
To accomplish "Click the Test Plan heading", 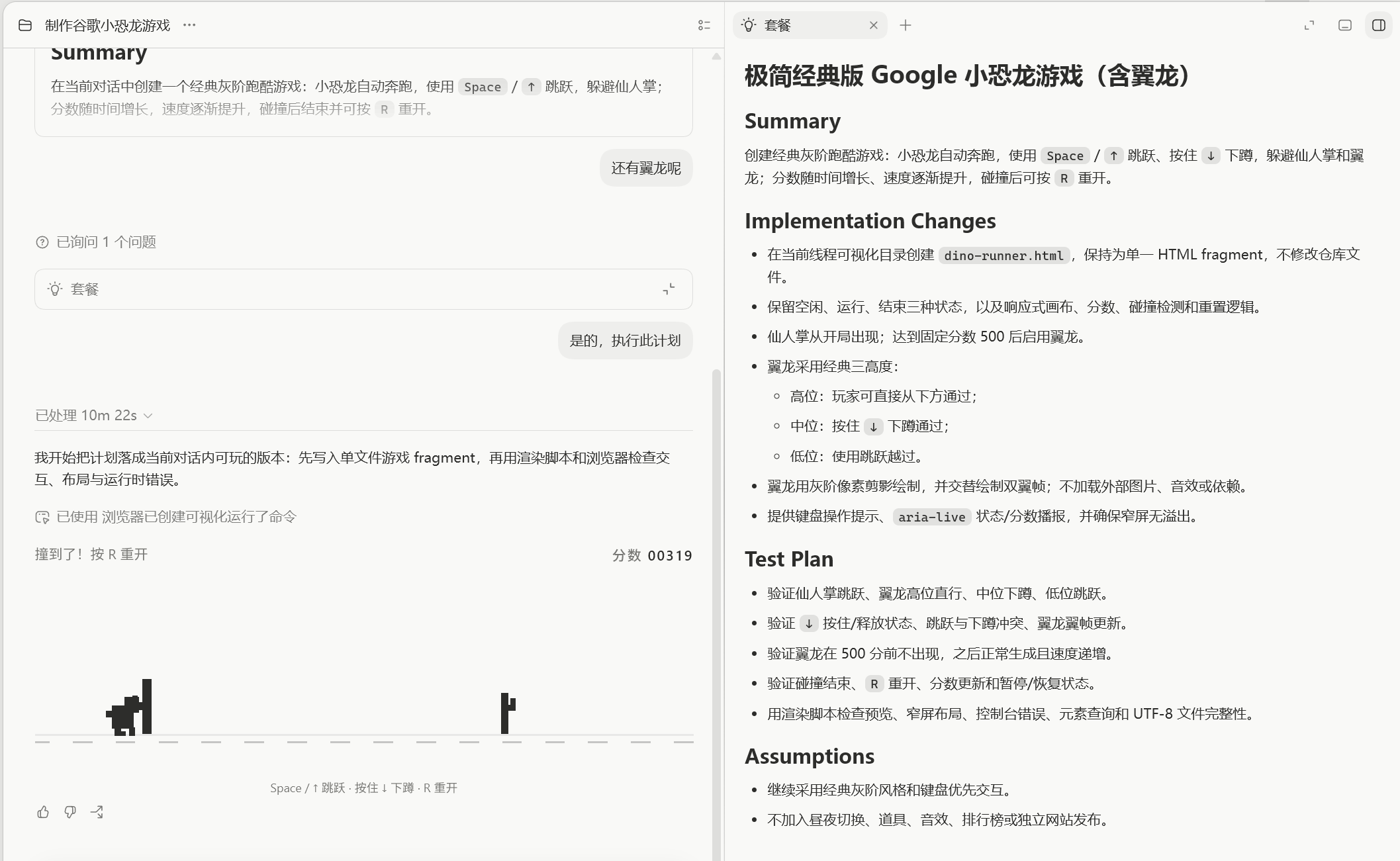I will click(x=788, y=559).
